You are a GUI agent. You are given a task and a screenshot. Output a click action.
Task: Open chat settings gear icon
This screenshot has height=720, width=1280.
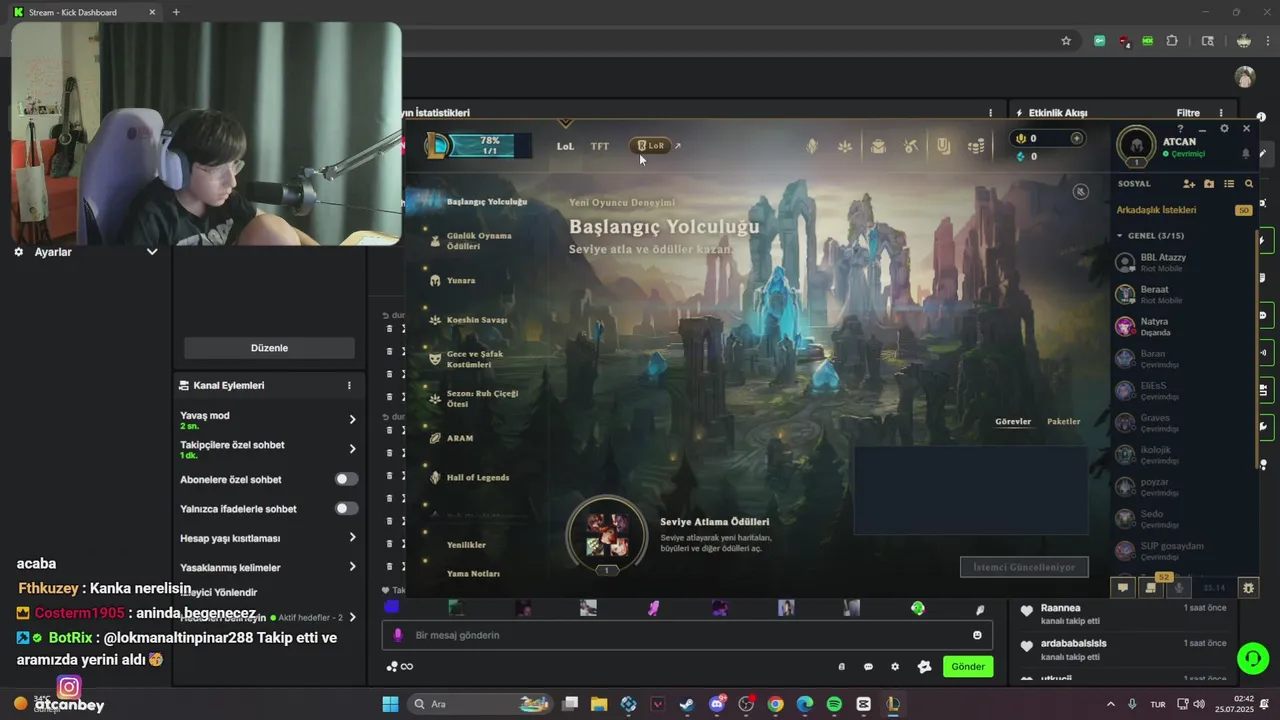[895, 667]
